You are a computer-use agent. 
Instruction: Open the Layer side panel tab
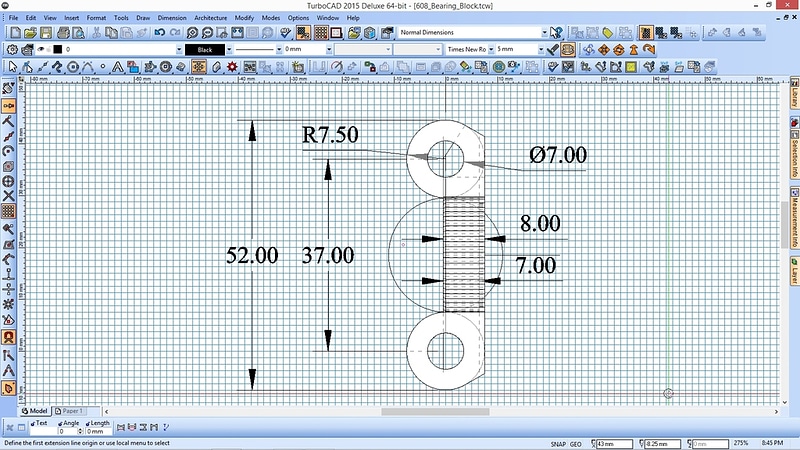click(794, 271)
